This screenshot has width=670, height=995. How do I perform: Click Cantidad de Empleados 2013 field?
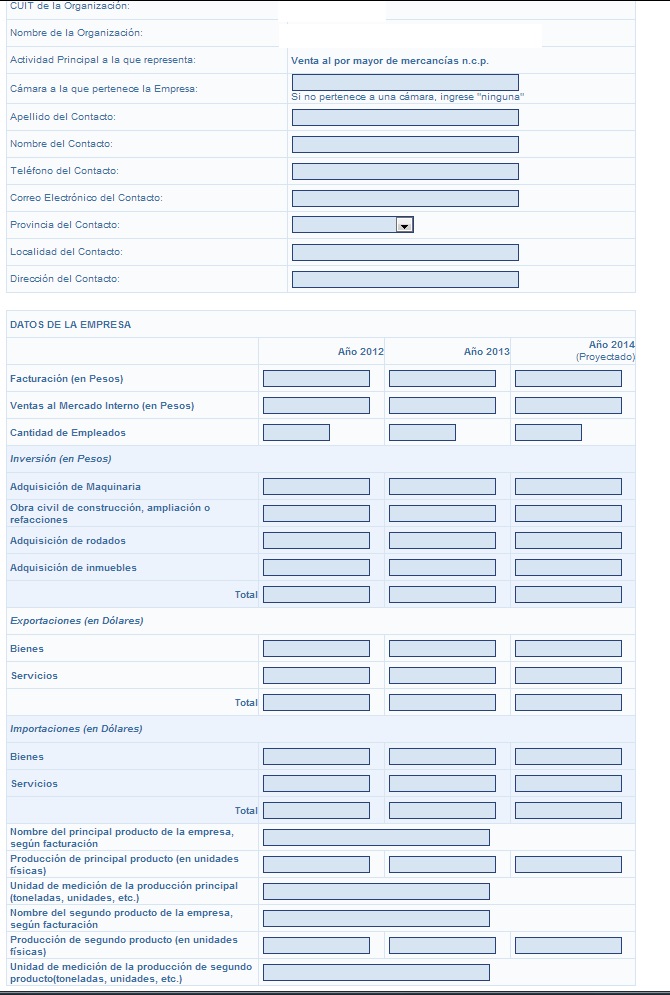pos(422,433)
